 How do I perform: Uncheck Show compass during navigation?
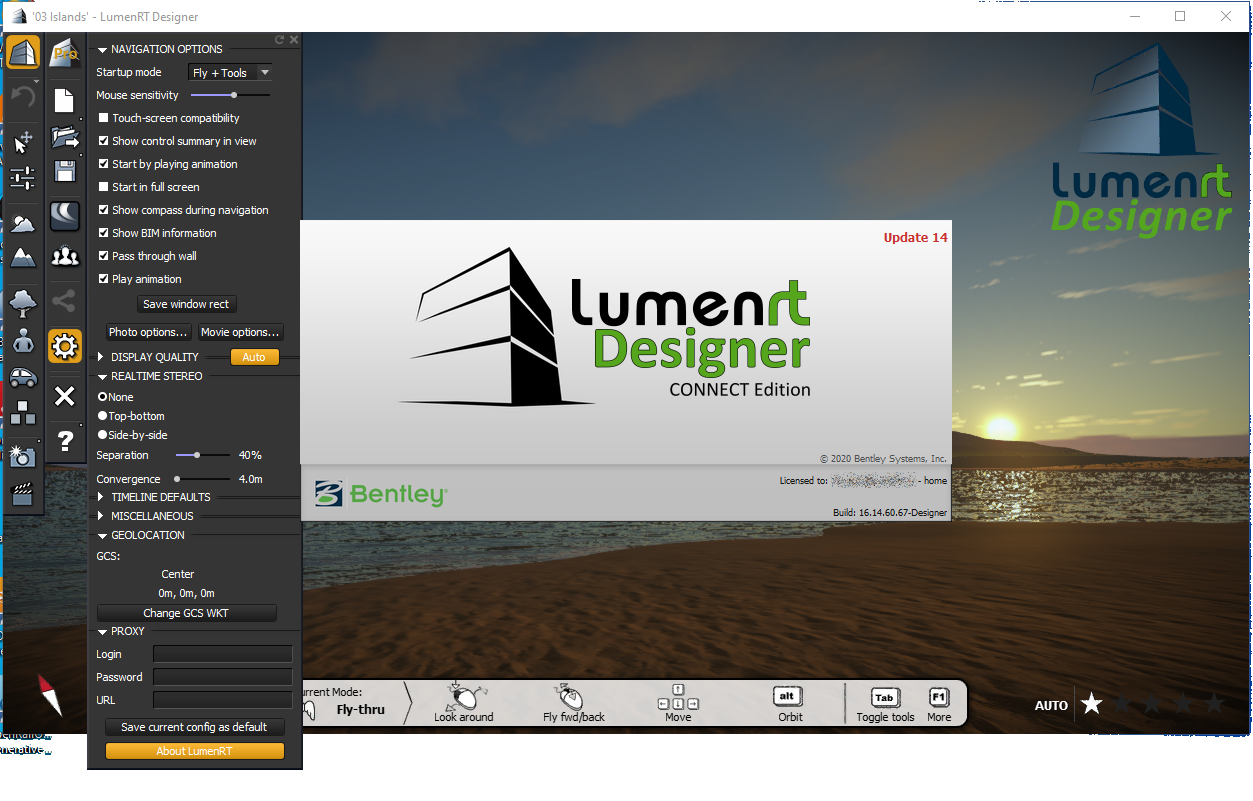103,210
